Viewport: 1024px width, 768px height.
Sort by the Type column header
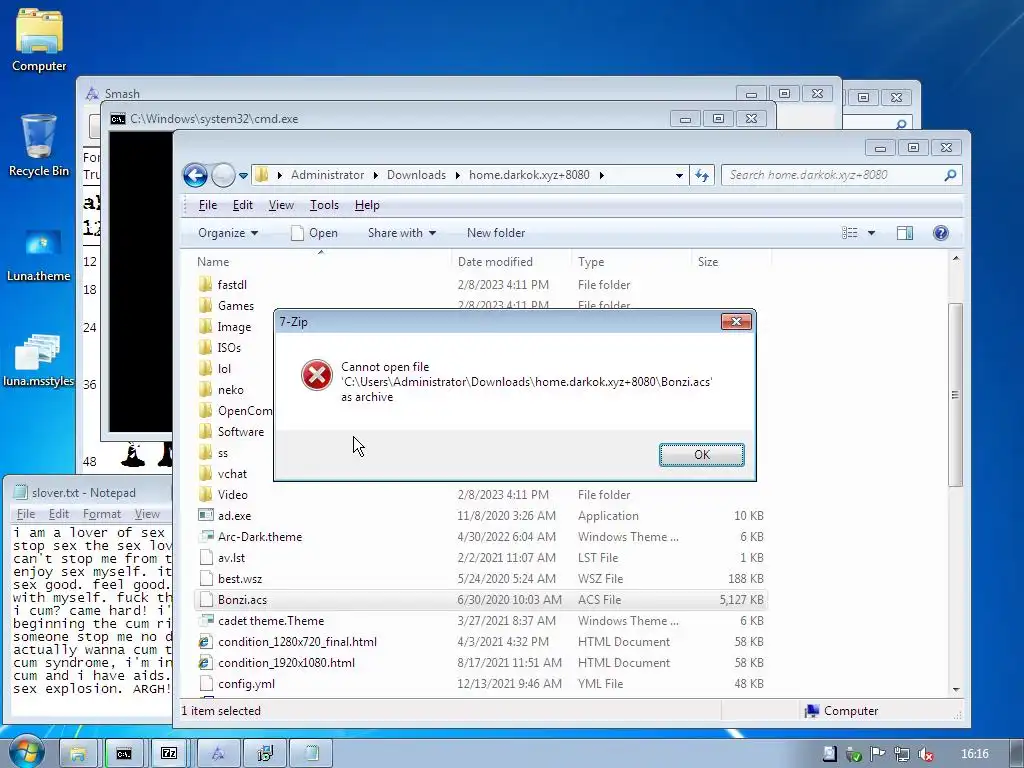coord(631,262)
